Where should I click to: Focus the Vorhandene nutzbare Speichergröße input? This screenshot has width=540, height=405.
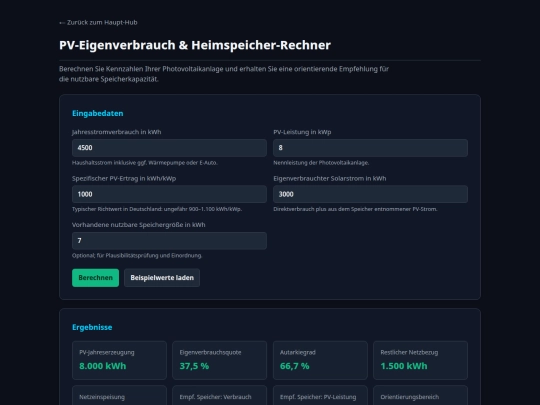pos(169,240)
